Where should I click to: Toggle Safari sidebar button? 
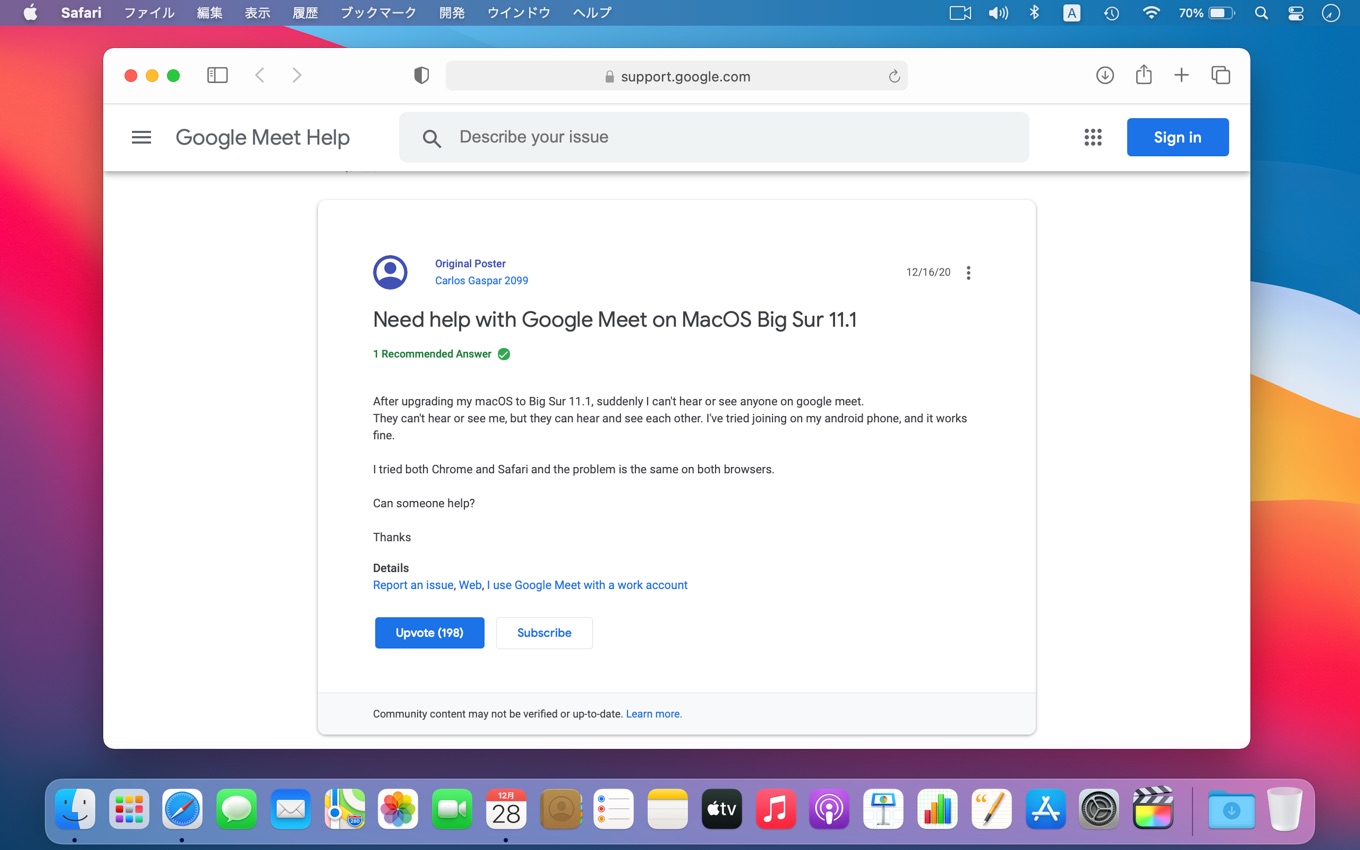click(217, 75)
